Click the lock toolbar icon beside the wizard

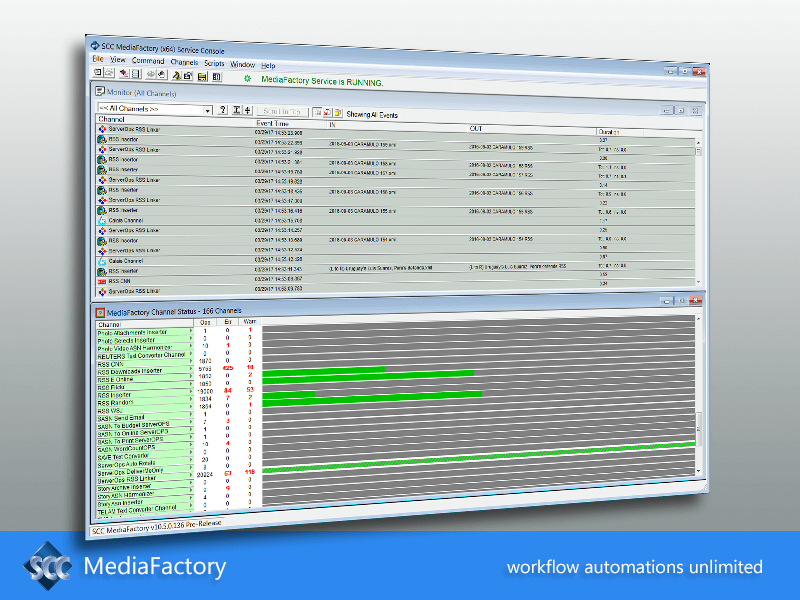(188, 76)
